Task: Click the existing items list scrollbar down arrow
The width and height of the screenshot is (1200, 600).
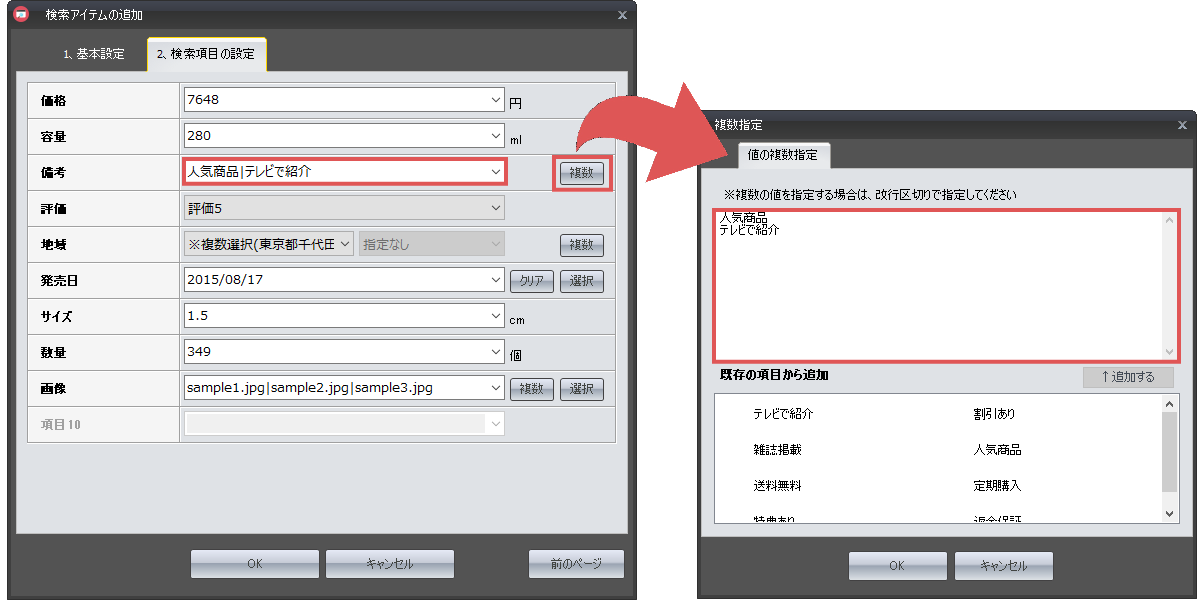Action: [1171, 513]
